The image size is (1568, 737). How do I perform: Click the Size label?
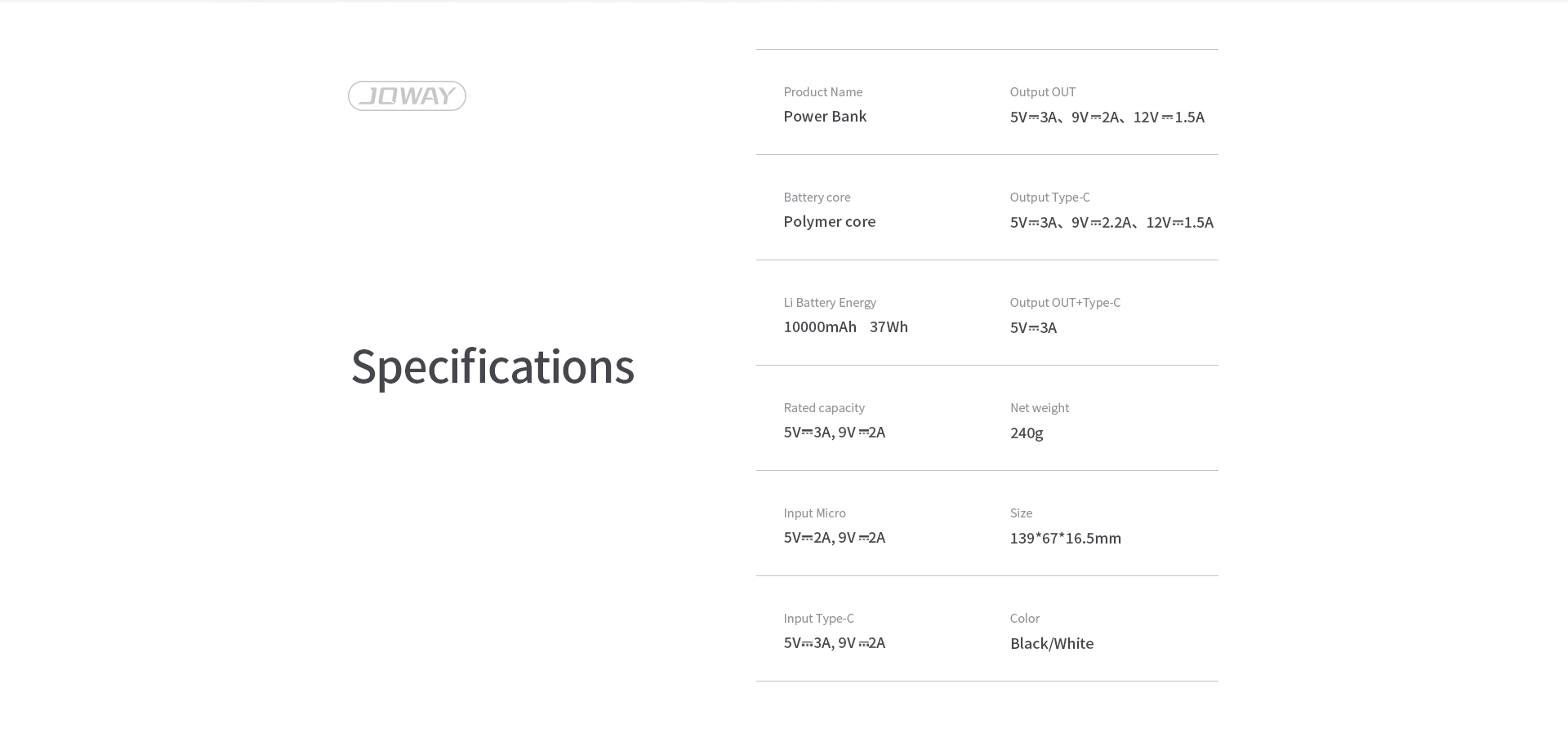[x=1021, y=513]
